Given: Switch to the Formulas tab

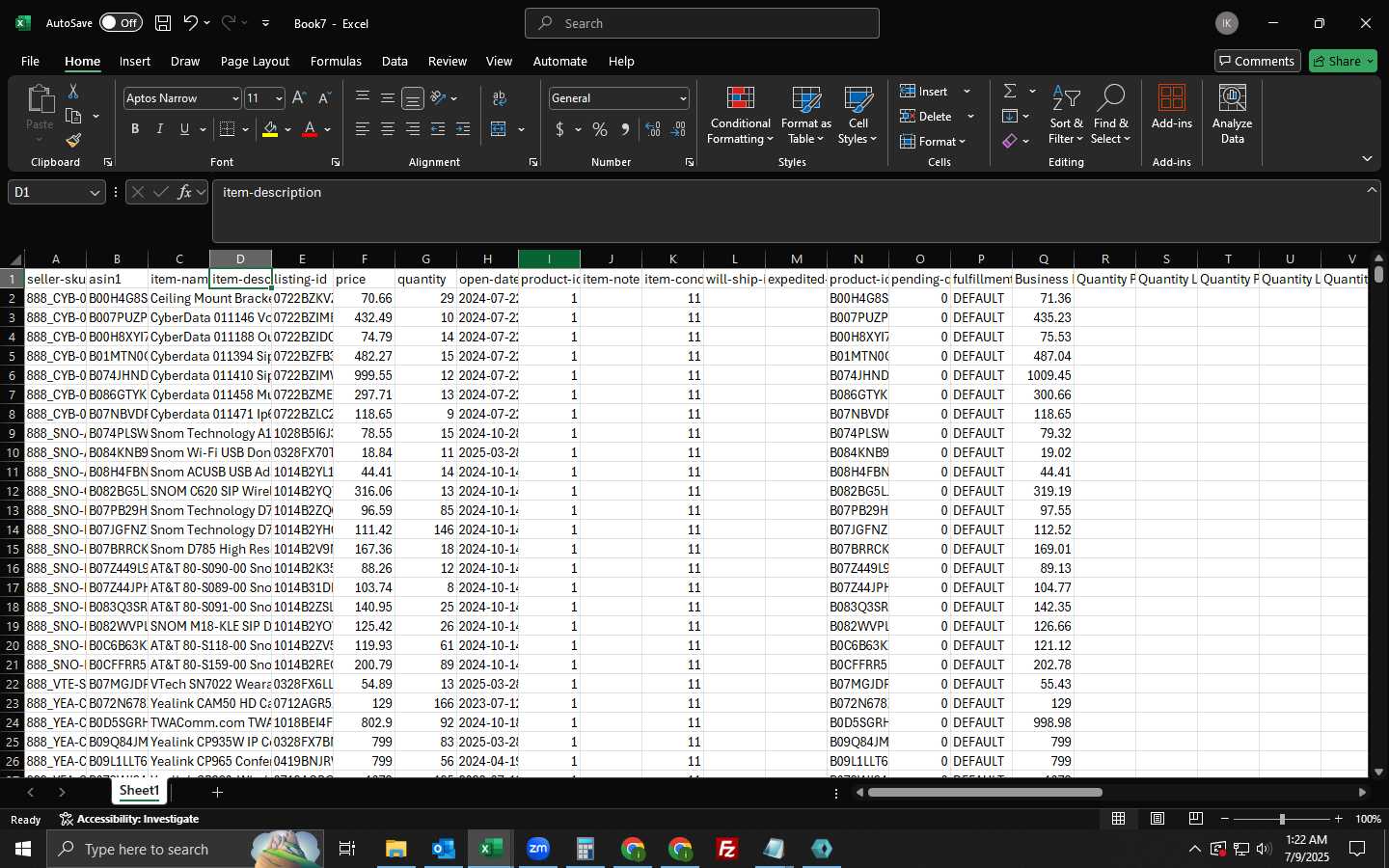Looking at the screenshot, I should tap(336, 61).
